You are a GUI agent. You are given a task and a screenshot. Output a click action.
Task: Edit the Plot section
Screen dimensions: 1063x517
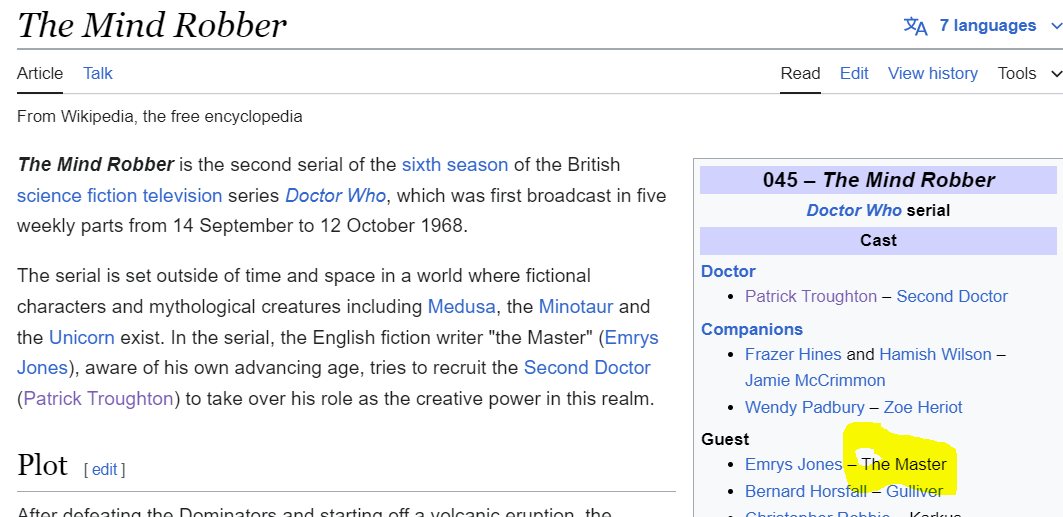coord(104,470)
